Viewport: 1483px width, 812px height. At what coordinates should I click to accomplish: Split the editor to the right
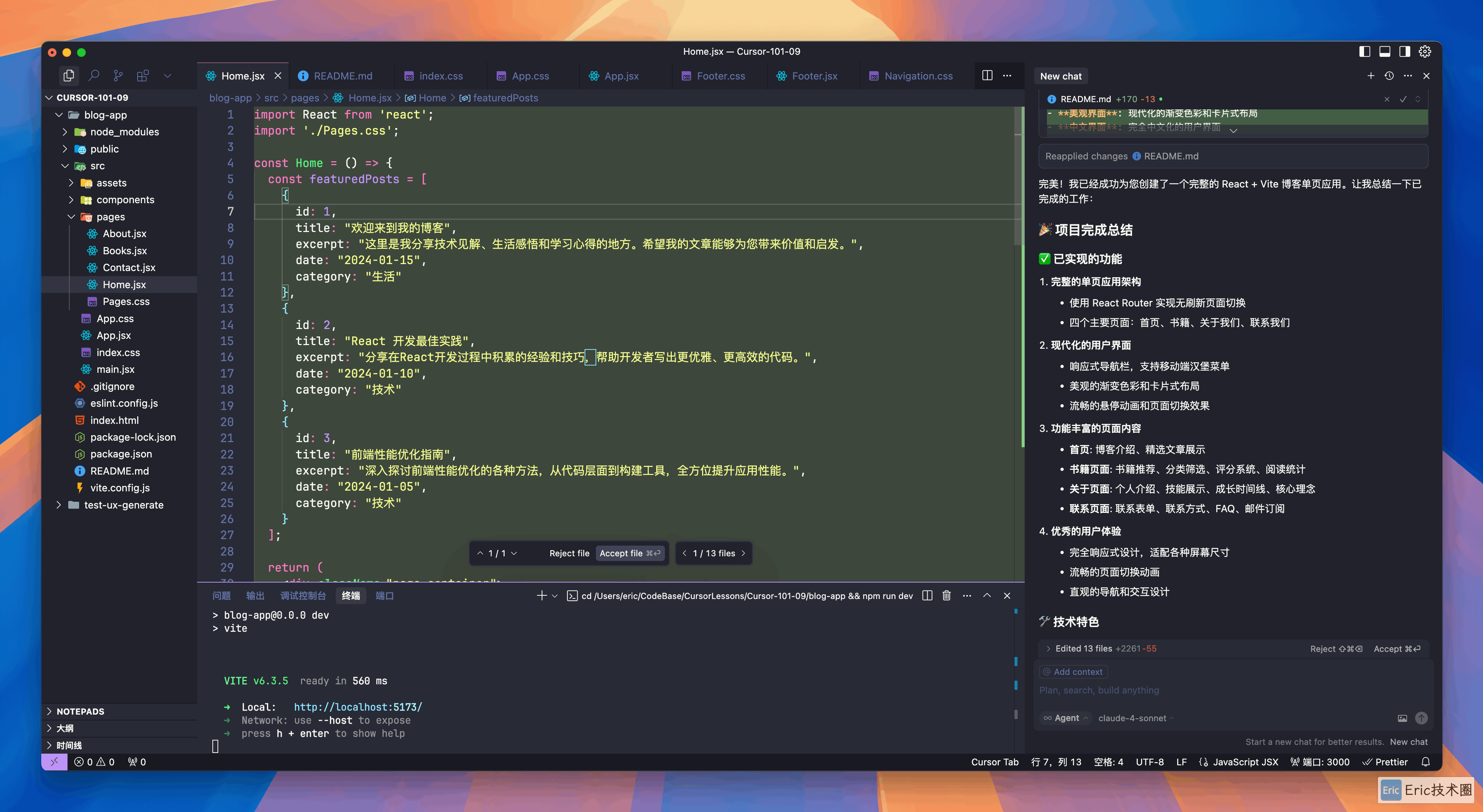coord(987,76)
